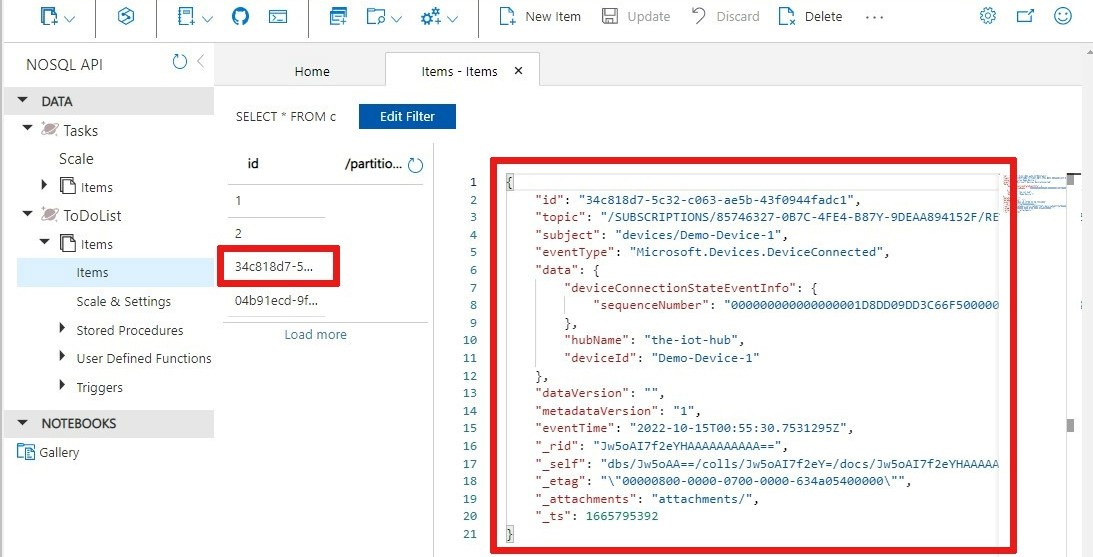Expand the Stored Procedure dropdown arrow

click(x=452, y=19)
